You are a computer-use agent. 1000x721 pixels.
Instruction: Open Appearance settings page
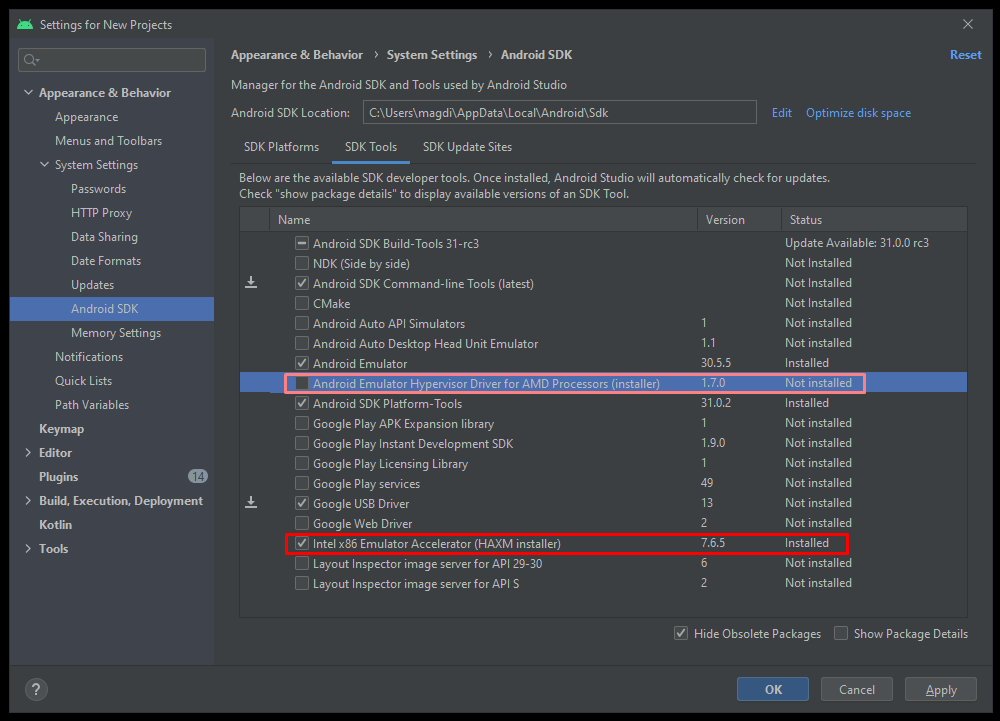coord(86,117)
